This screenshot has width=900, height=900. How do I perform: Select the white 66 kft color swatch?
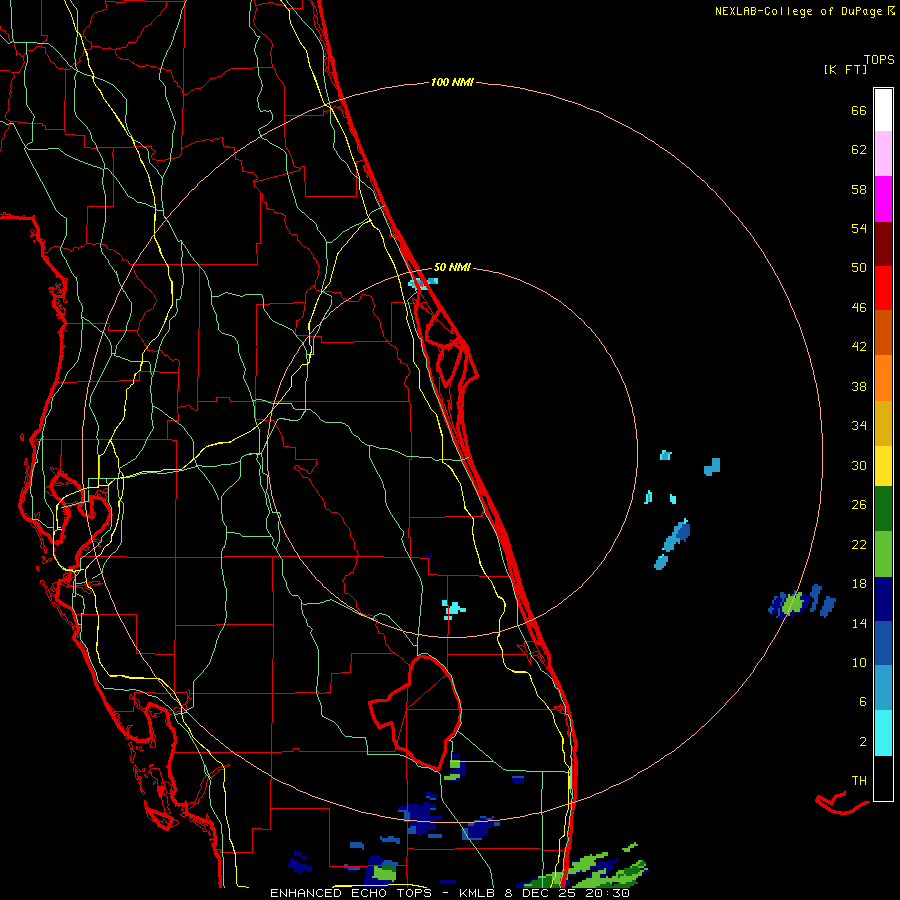883,110
